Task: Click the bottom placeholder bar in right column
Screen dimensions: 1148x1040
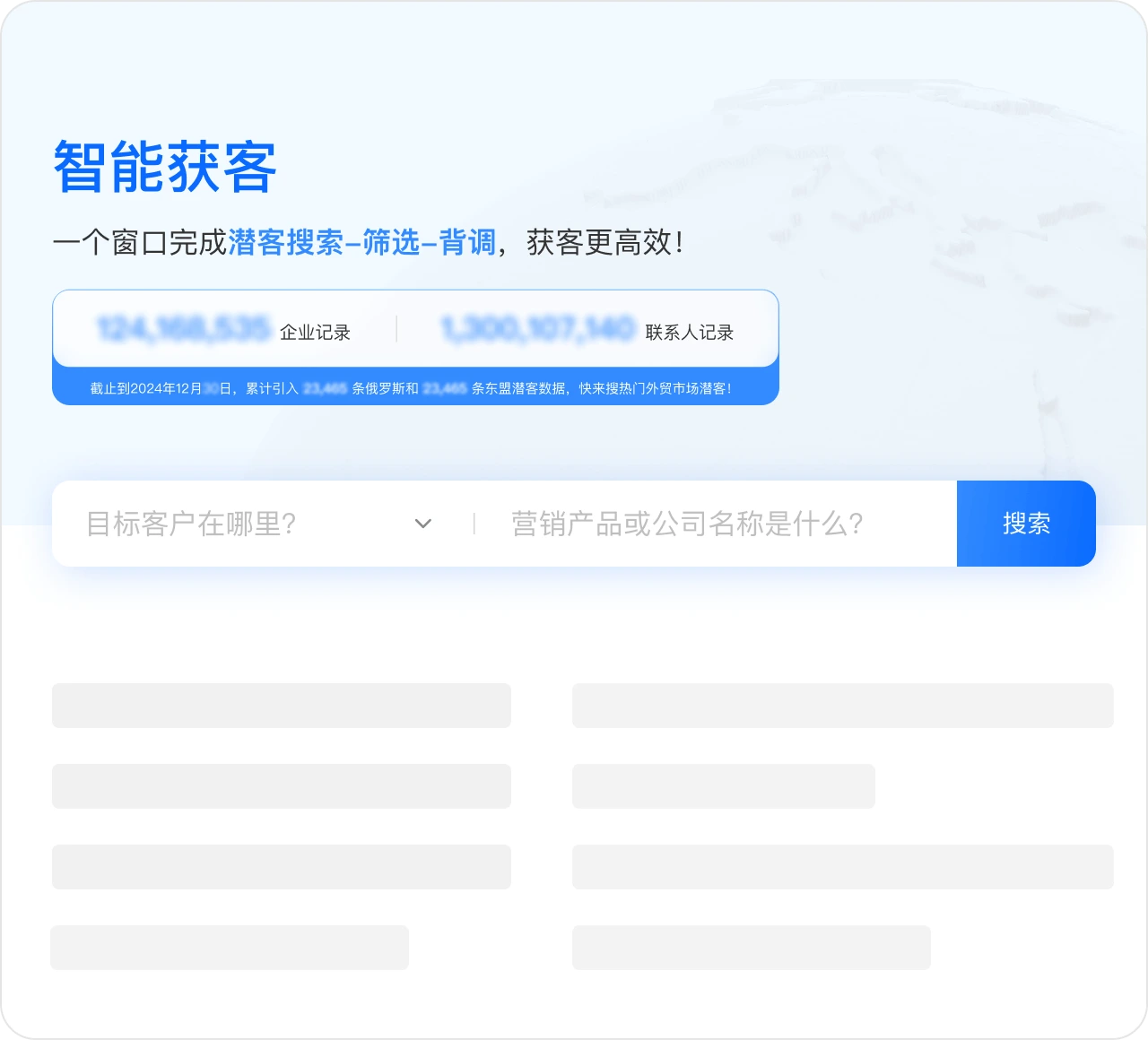Action: point(751,948)
